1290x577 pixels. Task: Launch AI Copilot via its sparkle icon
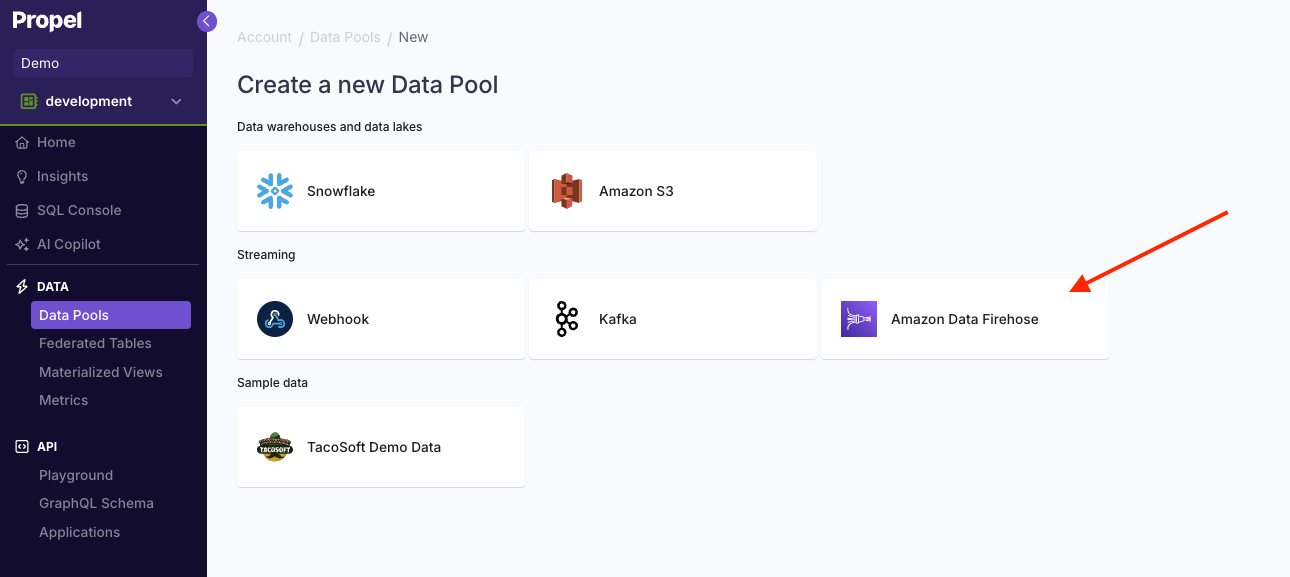tap(21, 244)
